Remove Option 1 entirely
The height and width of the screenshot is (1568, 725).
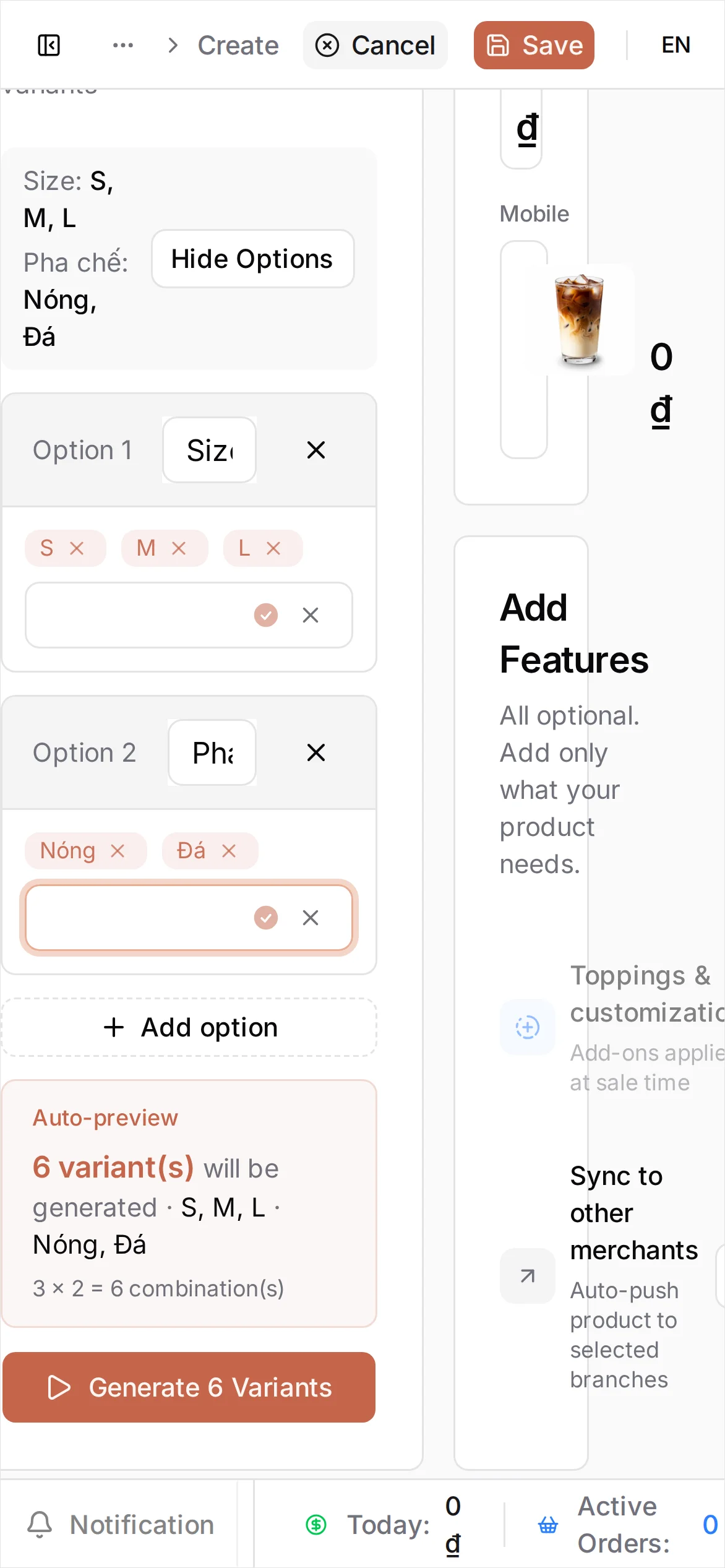316,450
